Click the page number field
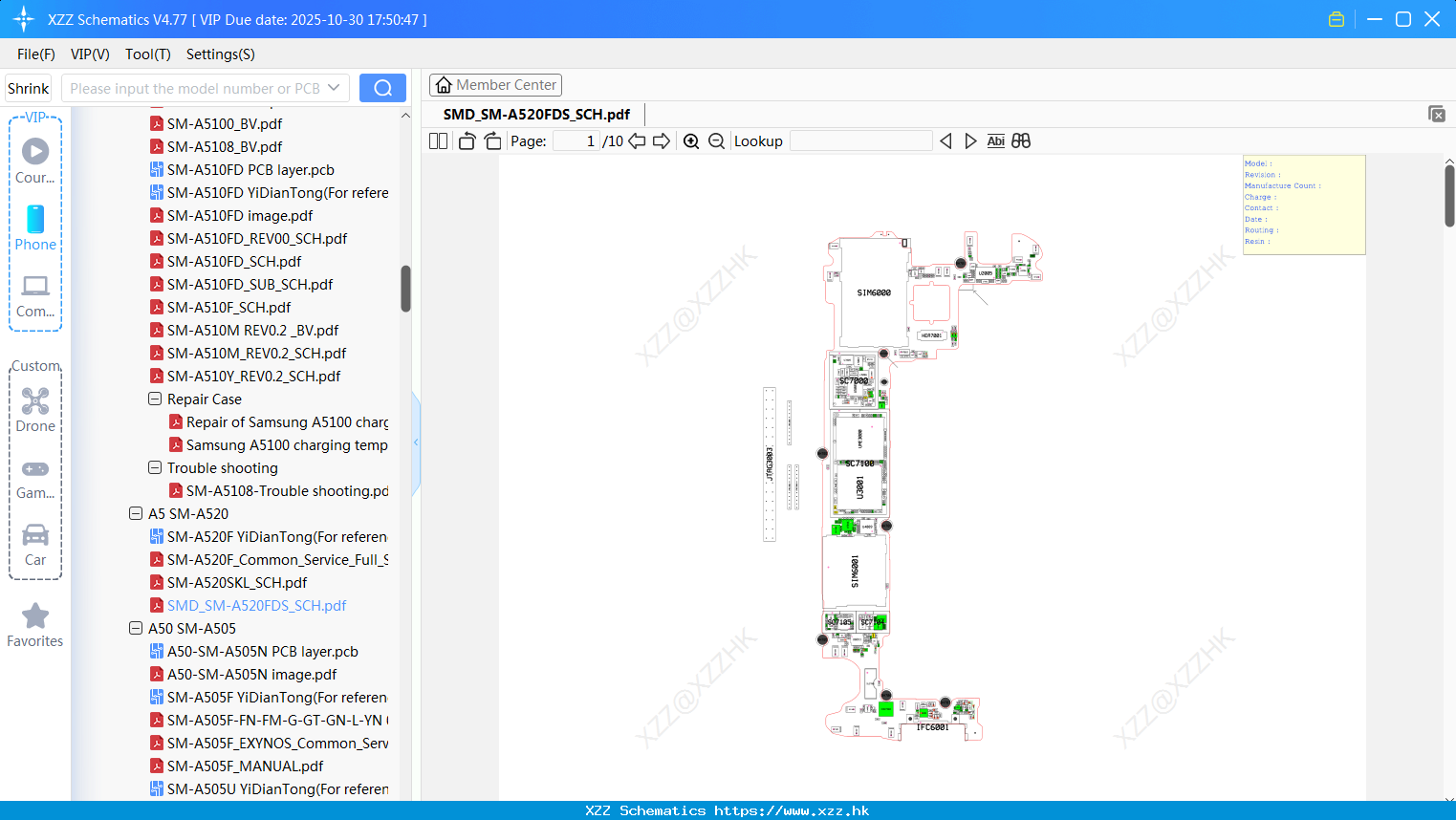The image size is (1456, 820). coord(576,140)
